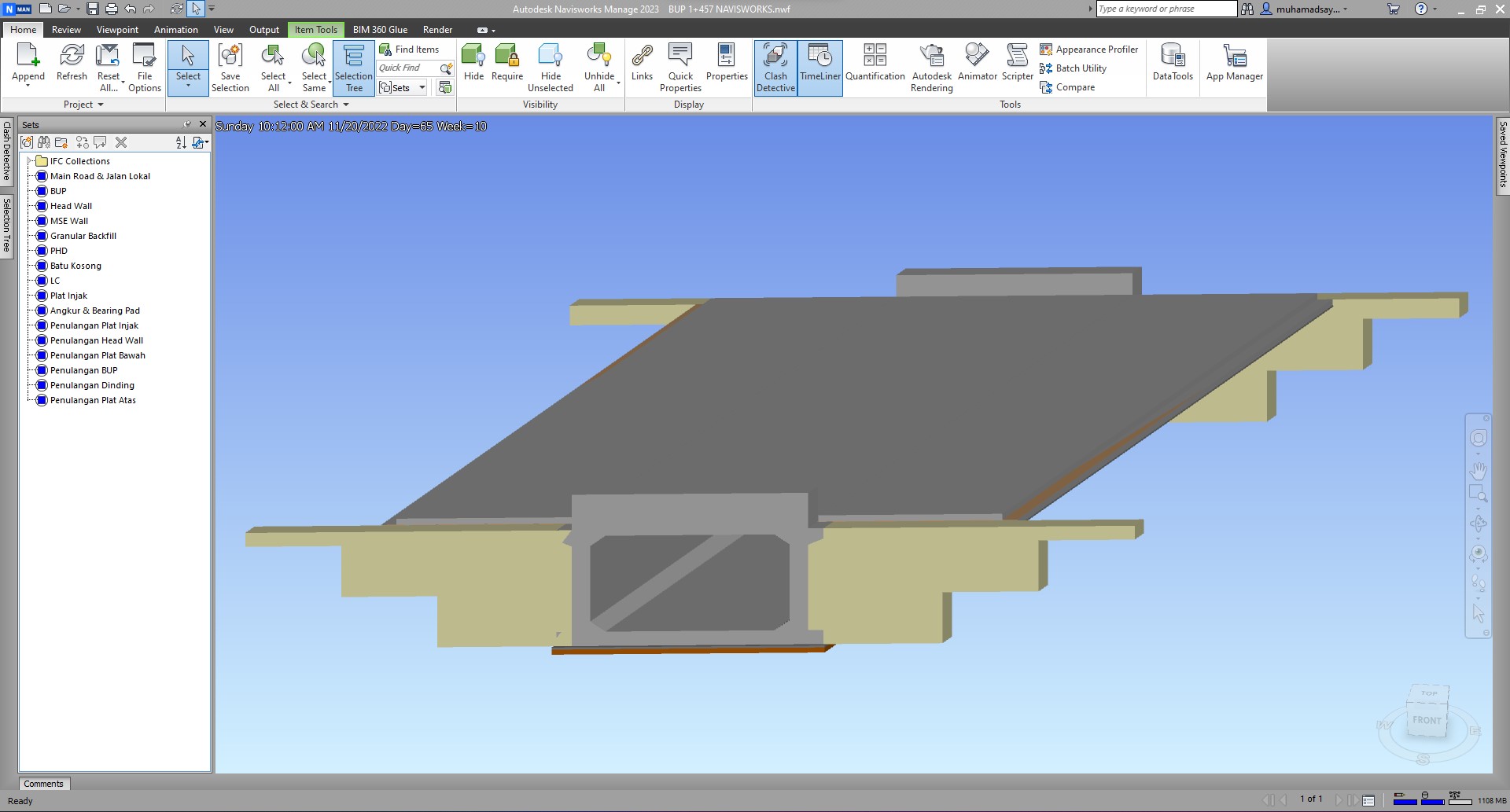Open the Steering Wheels tool on navigation bar
1510x812 pixels.
click(x=1479, y=438)
